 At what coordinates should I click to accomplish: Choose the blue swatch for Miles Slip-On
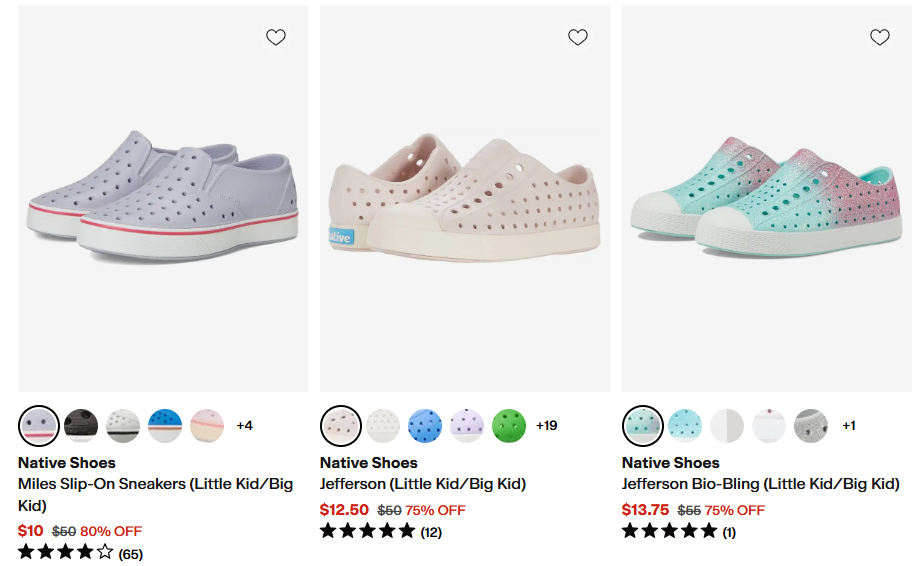click(x=165, y=425)
